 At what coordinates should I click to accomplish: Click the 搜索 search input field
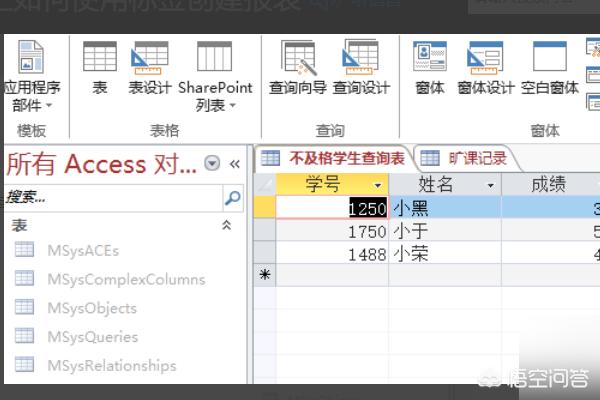click(110, 198)
